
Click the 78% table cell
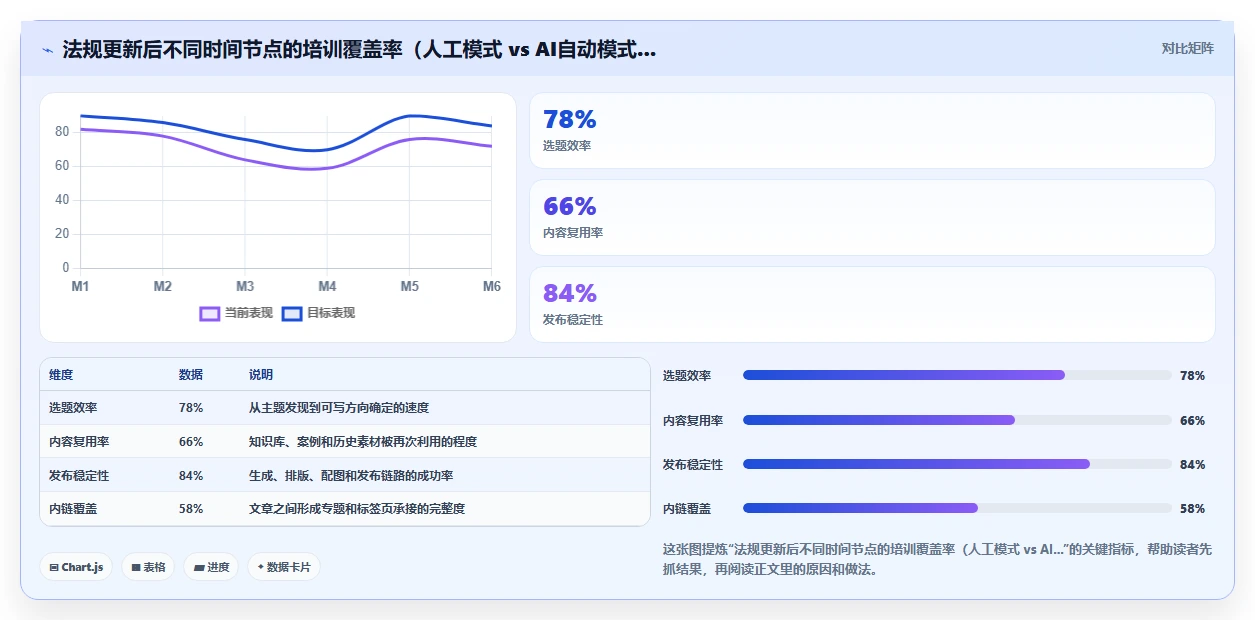[x=191, y=408]
